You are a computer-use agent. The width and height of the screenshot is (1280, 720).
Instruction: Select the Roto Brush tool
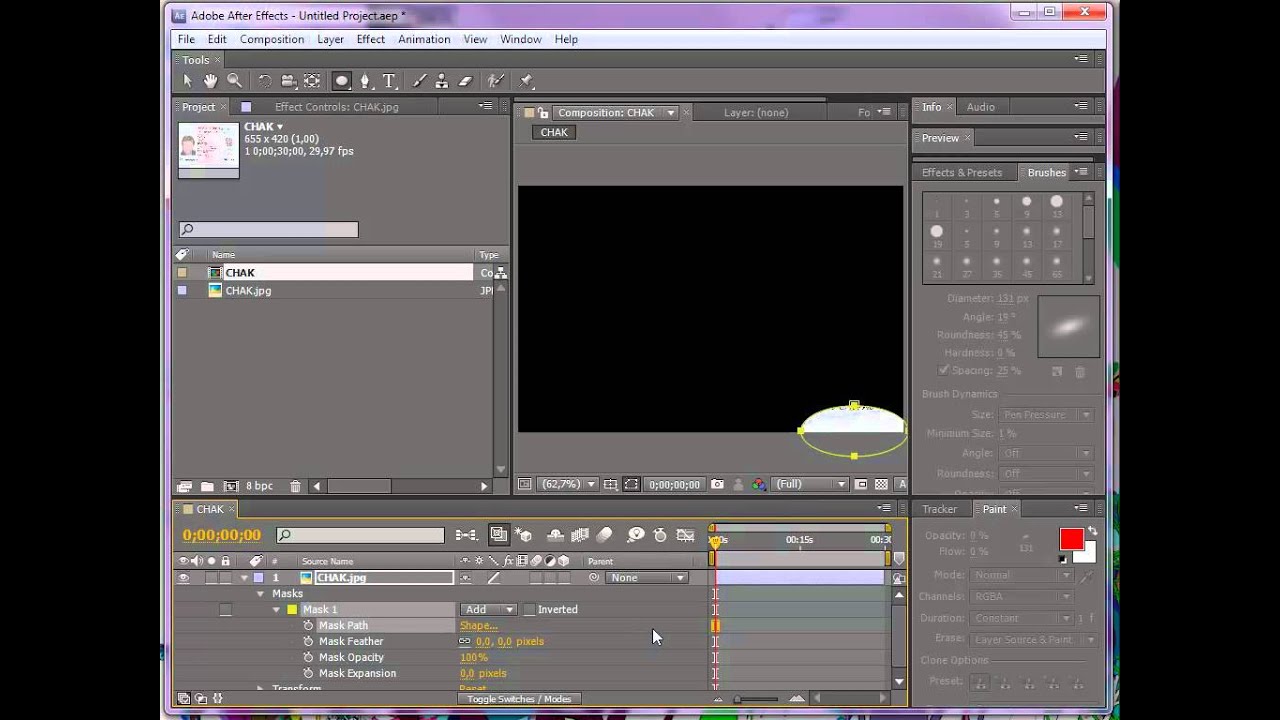click(x=495, y=81)
